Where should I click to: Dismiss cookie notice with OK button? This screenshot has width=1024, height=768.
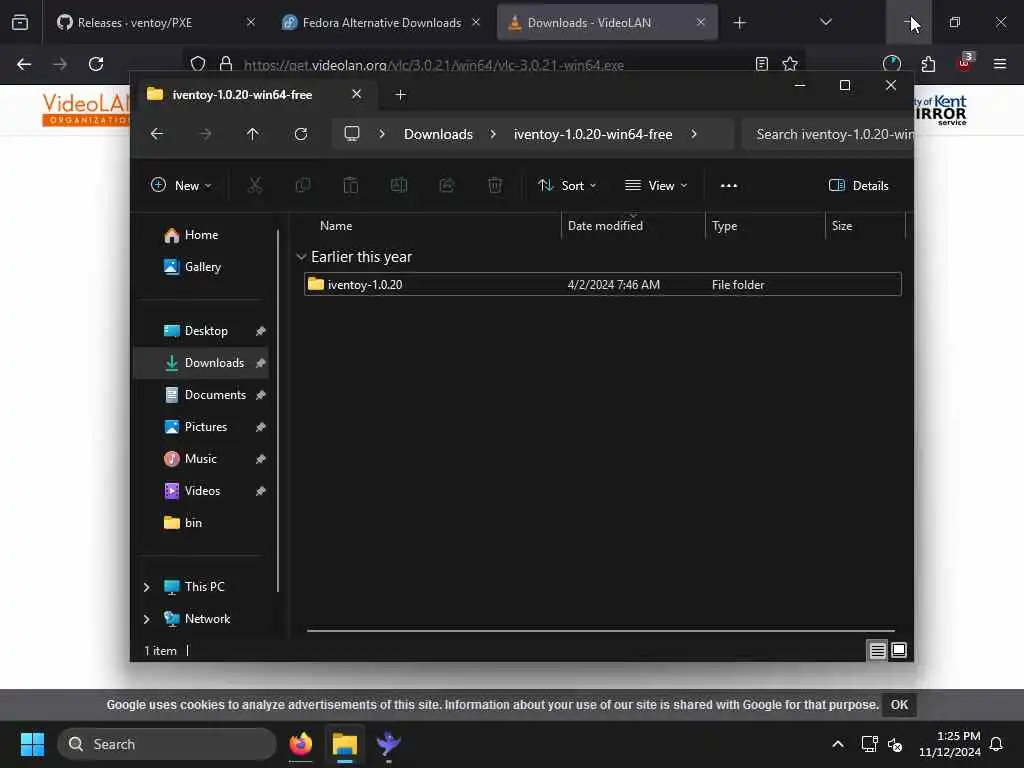coord(899,705)
